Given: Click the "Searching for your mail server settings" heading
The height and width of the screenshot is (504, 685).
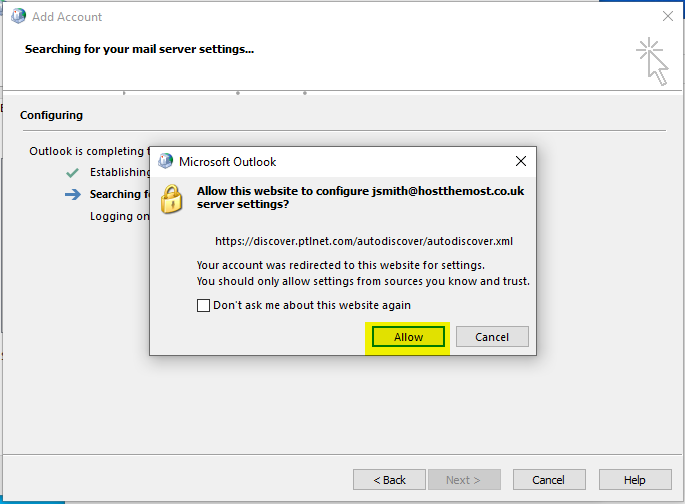Looking at the screenshot, I should (x=139, y=49).
